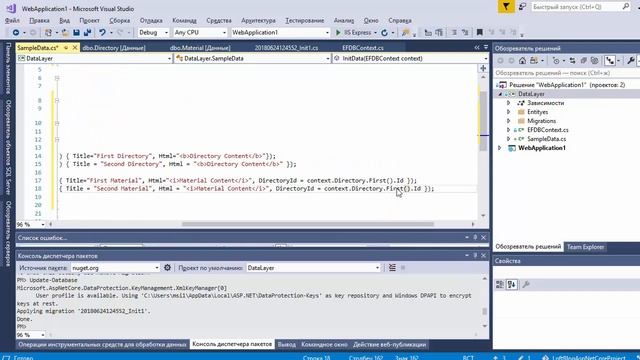
Task: Open the Debug configuration dropdown
Action: (x=153, y=32)
